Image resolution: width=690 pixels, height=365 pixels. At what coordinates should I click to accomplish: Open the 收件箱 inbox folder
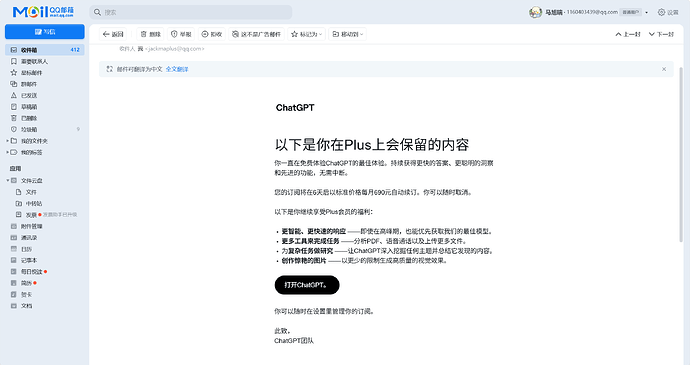point(44,50)
